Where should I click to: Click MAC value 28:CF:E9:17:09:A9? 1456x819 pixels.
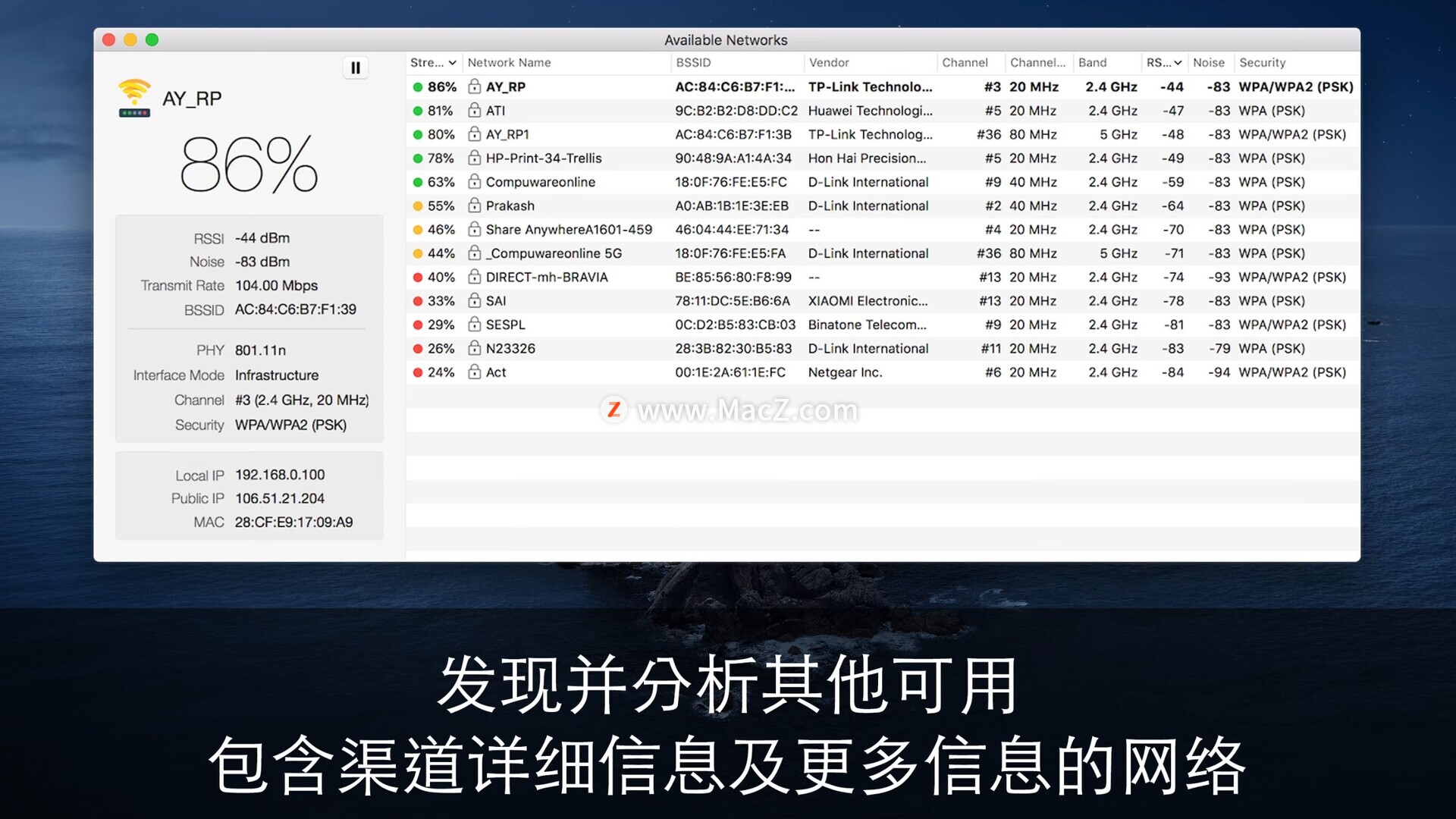pyautogui.click(x=293, y=522)
